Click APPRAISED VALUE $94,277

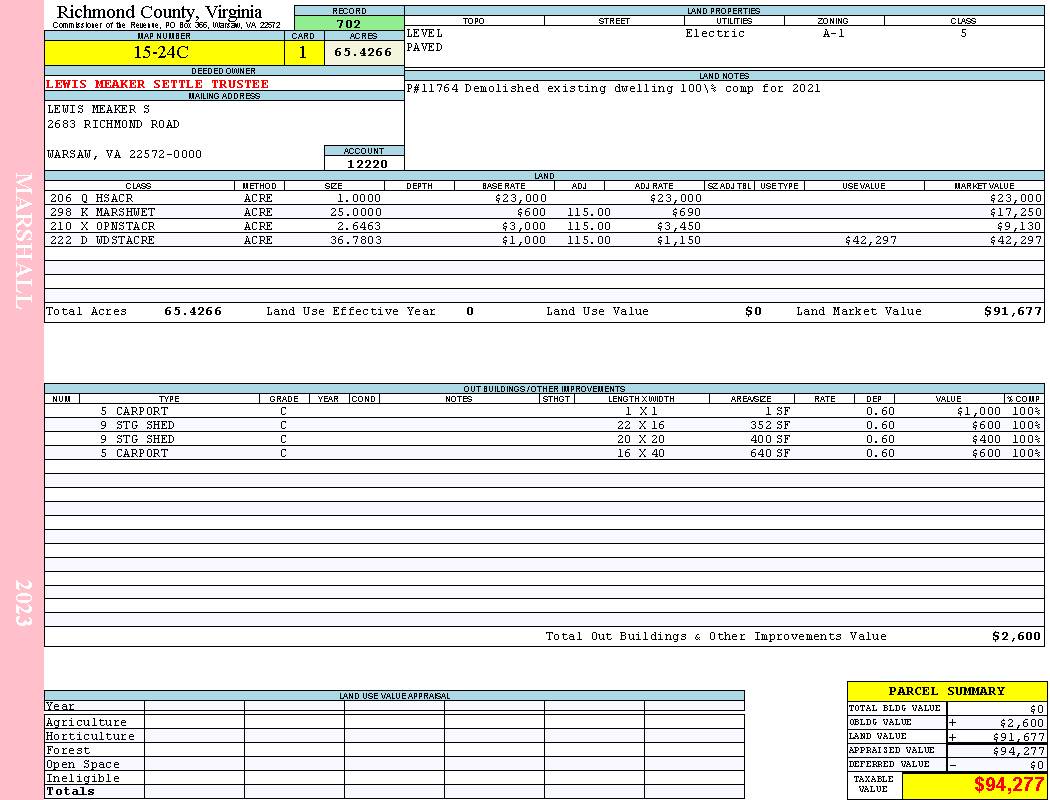[x=1018, y=751]
